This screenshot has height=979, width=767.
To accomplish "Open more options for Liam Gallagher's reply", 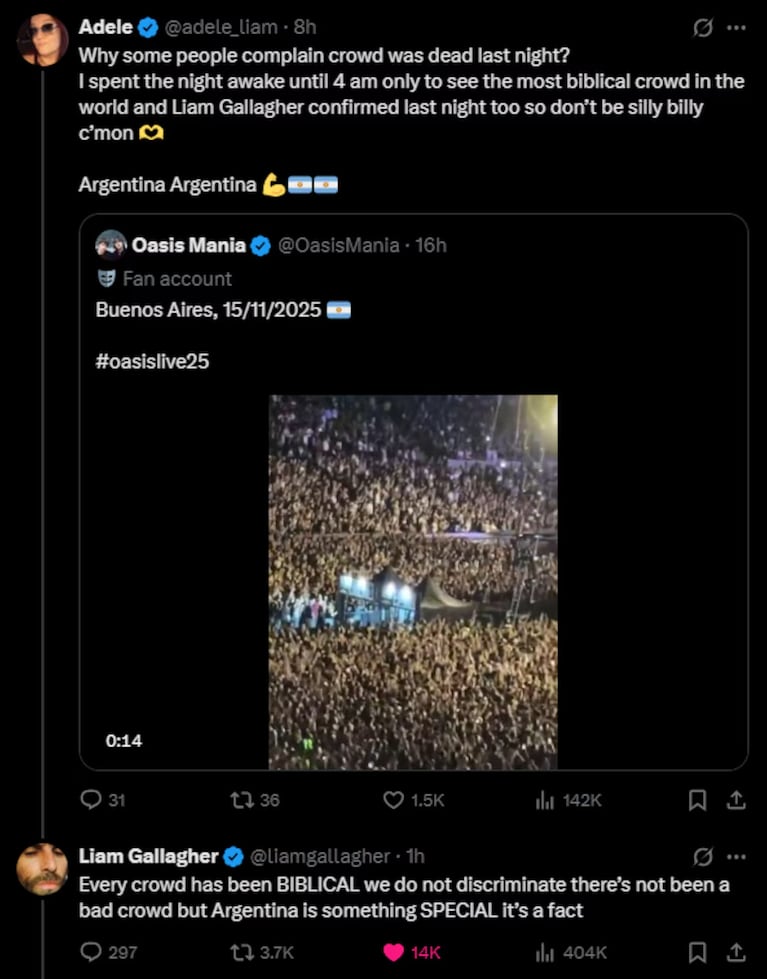I will pos(737,856).
